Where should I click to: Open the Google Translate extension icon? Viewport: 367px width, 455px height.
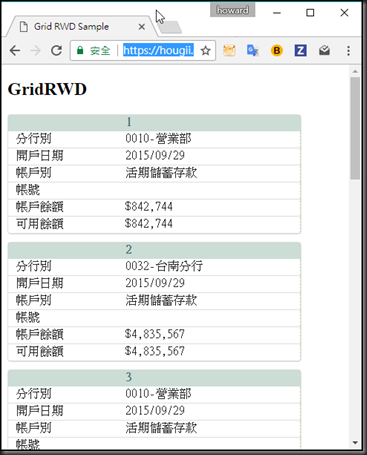(253, 50)
